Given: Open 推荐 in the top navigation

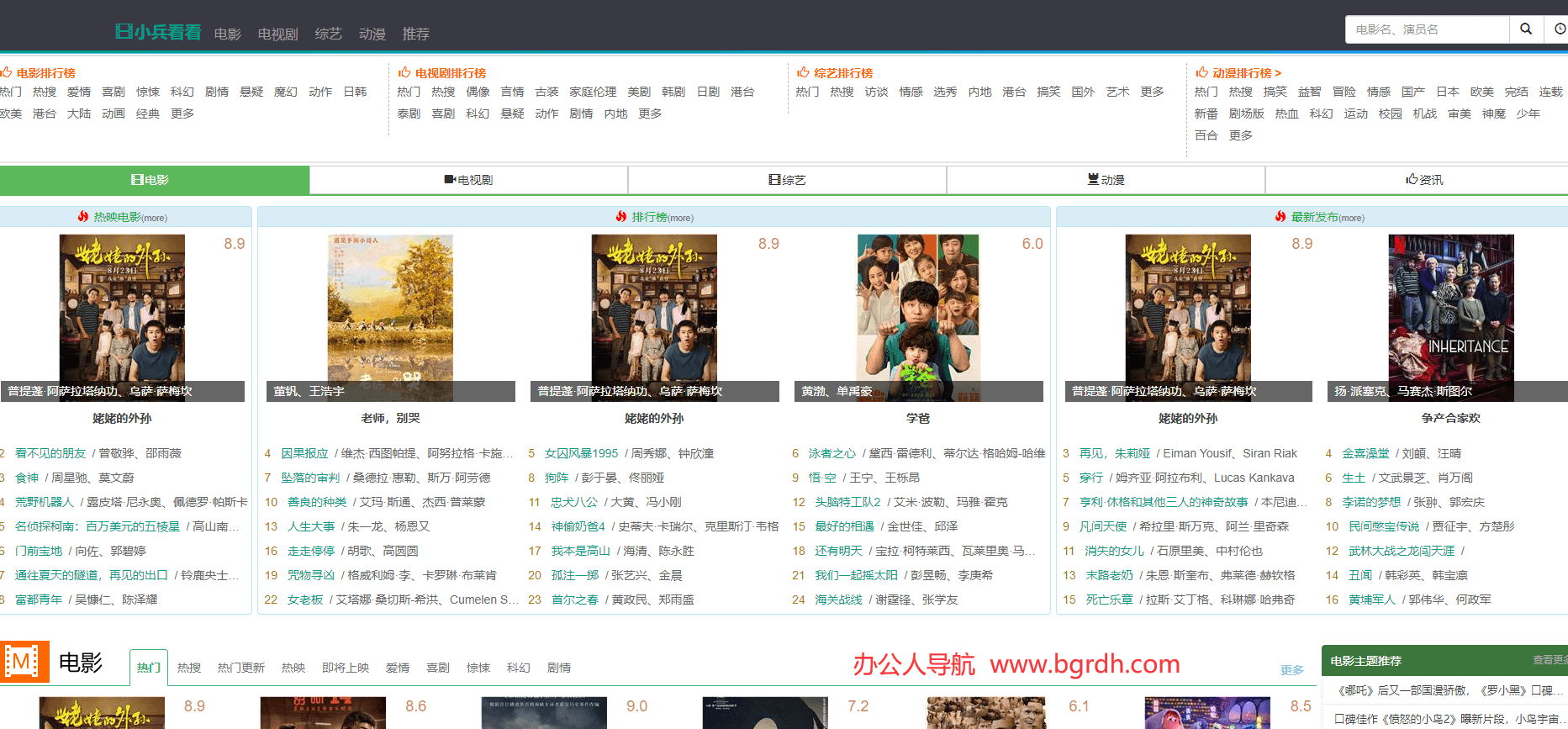Looking at the screenshot, I should tap(416, 34).
